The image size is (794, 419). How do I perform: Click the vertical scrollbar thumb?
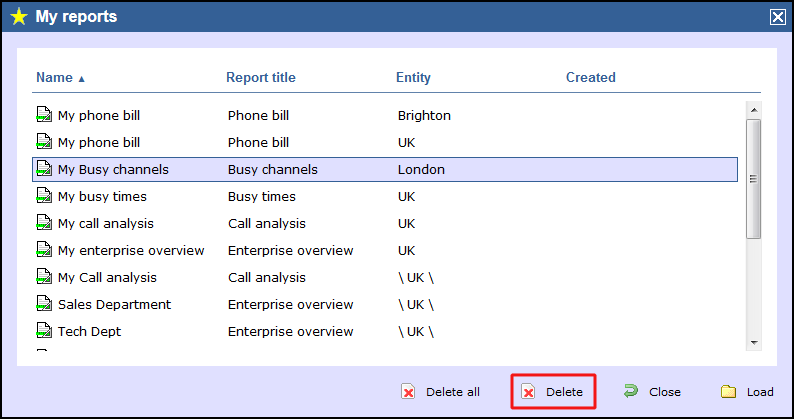(754, 179)
